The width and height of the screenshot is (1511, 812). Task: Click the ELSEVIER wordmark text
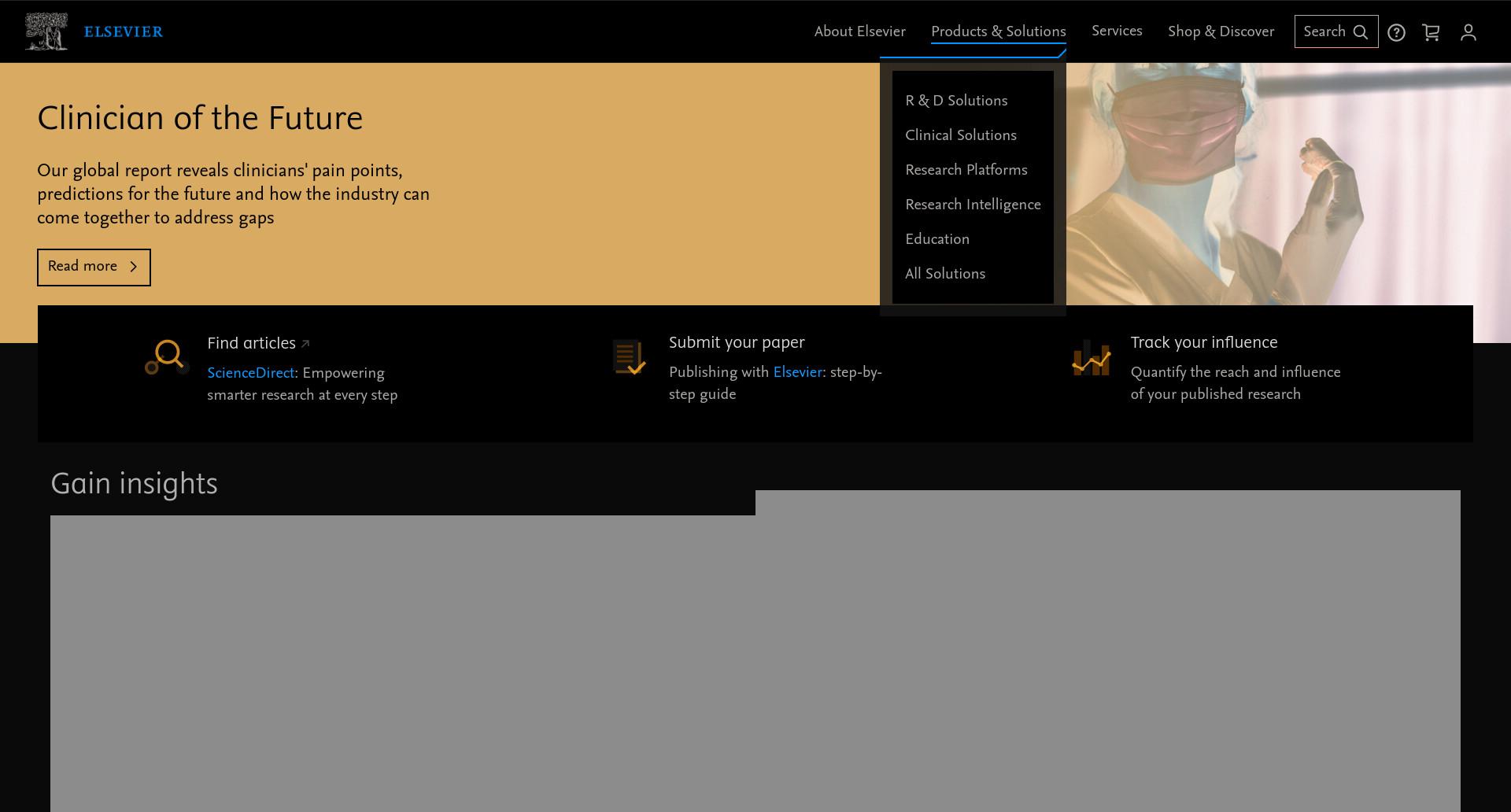coord(124,32)
